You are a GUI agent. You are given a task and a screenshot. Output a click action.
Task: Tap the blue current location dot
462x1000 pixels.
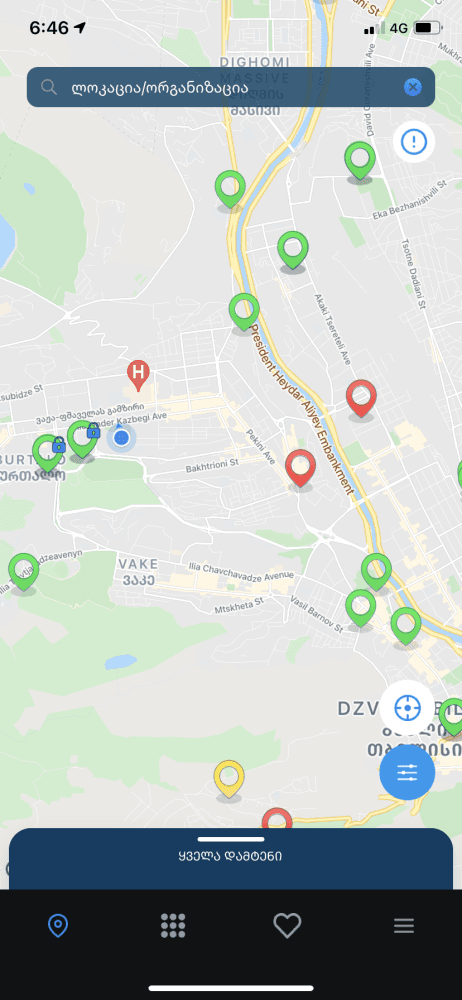click(x=122, y=438)
